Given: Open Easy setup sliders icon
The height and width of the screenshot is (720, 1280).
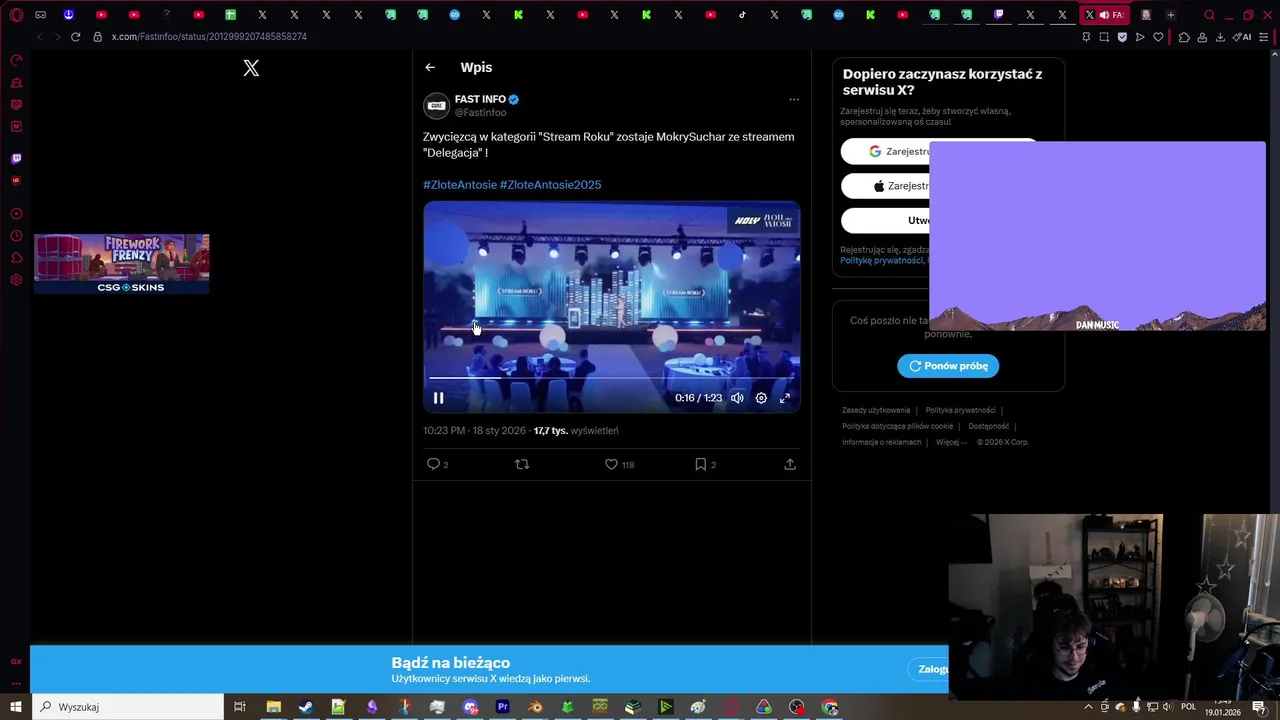Looking at the screenshot, I should pyautogui.click(x=1264, y=37).
